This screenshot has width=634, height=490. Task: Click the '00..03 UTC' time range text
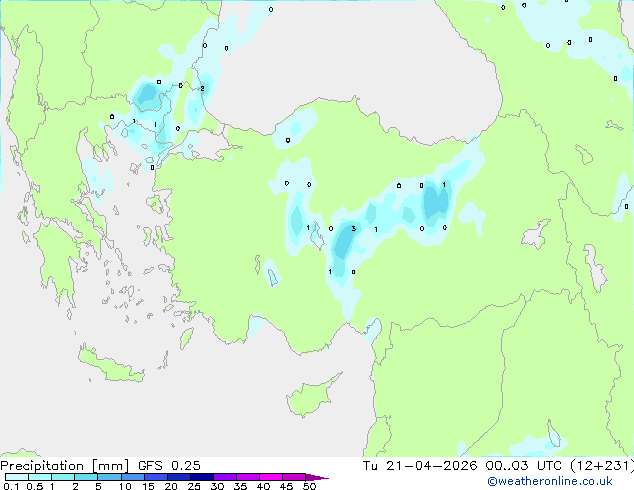524,466
